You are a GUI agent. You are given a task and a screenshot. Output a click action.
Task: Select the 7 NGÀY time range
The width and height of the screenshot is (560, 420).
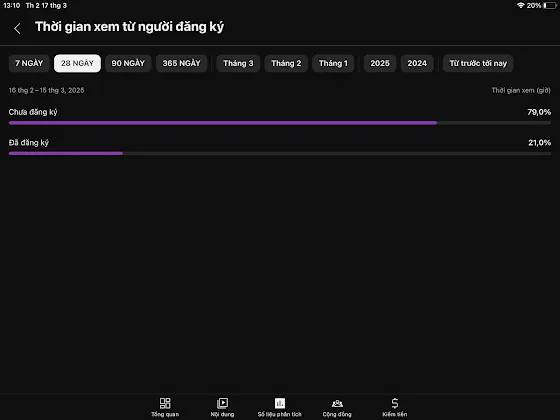[x=29, y=63]
